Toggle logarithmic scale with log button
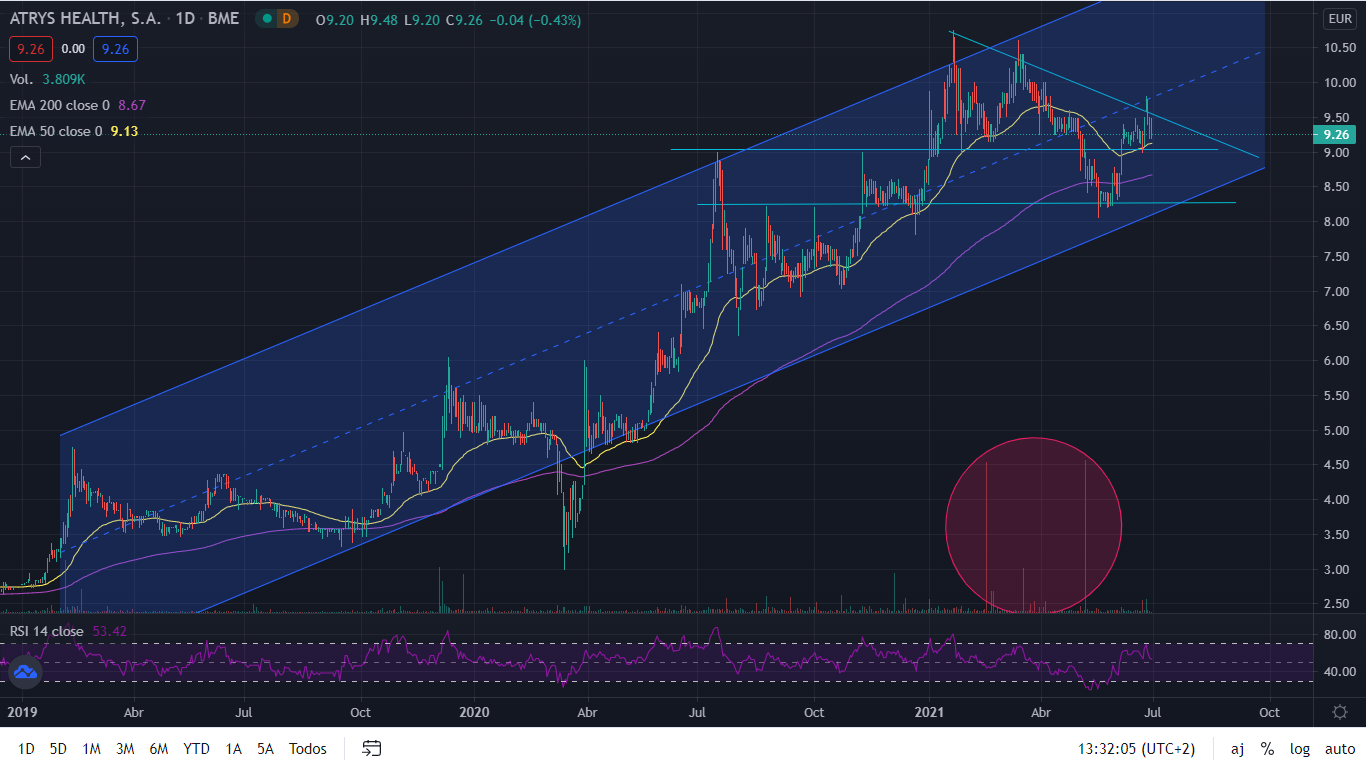The image size is (1366, 768). [1300, 748]
